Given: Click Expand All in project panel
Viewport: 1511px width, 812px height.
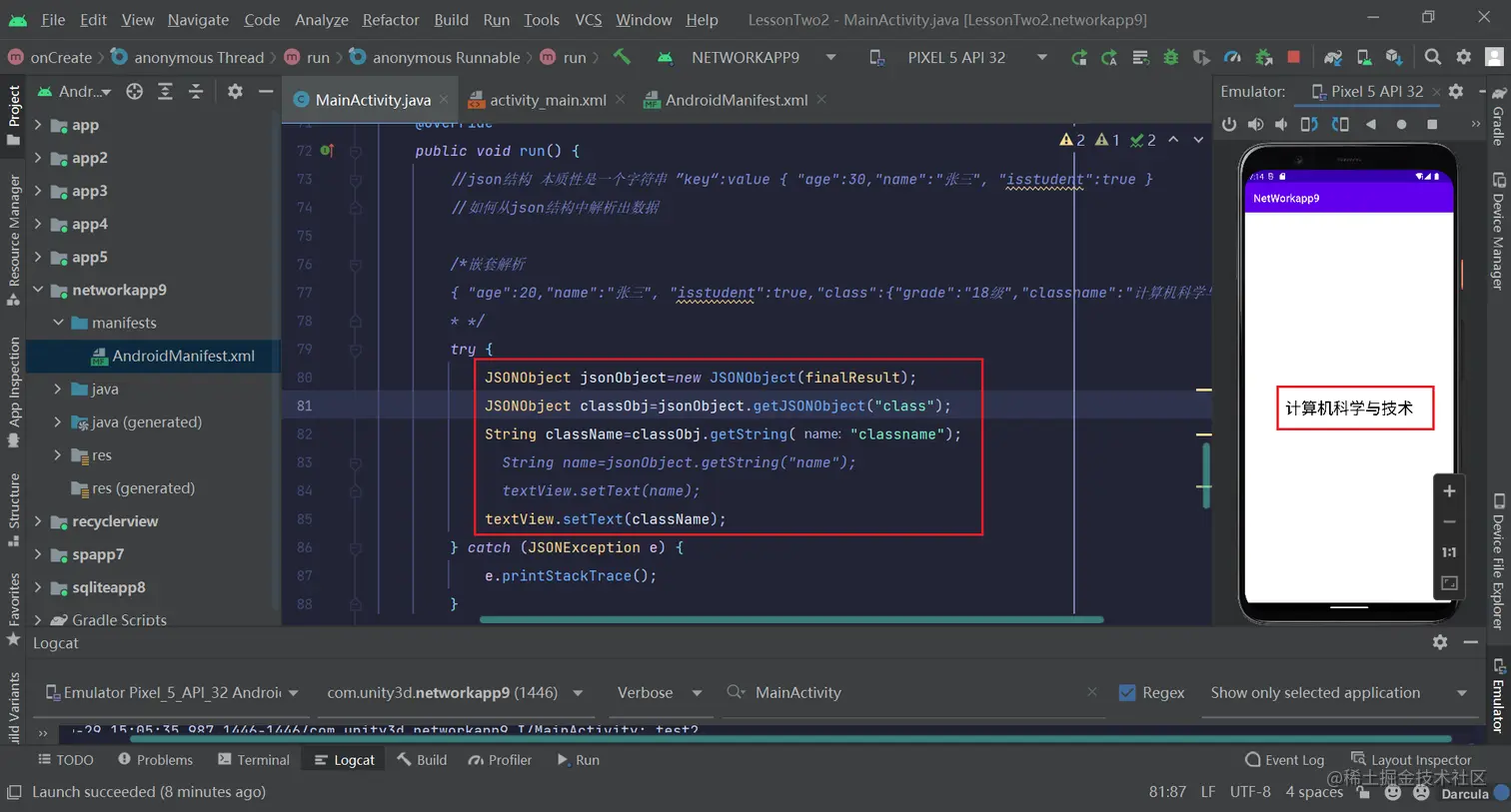Looking at the screenshot, I should [166, 91].
